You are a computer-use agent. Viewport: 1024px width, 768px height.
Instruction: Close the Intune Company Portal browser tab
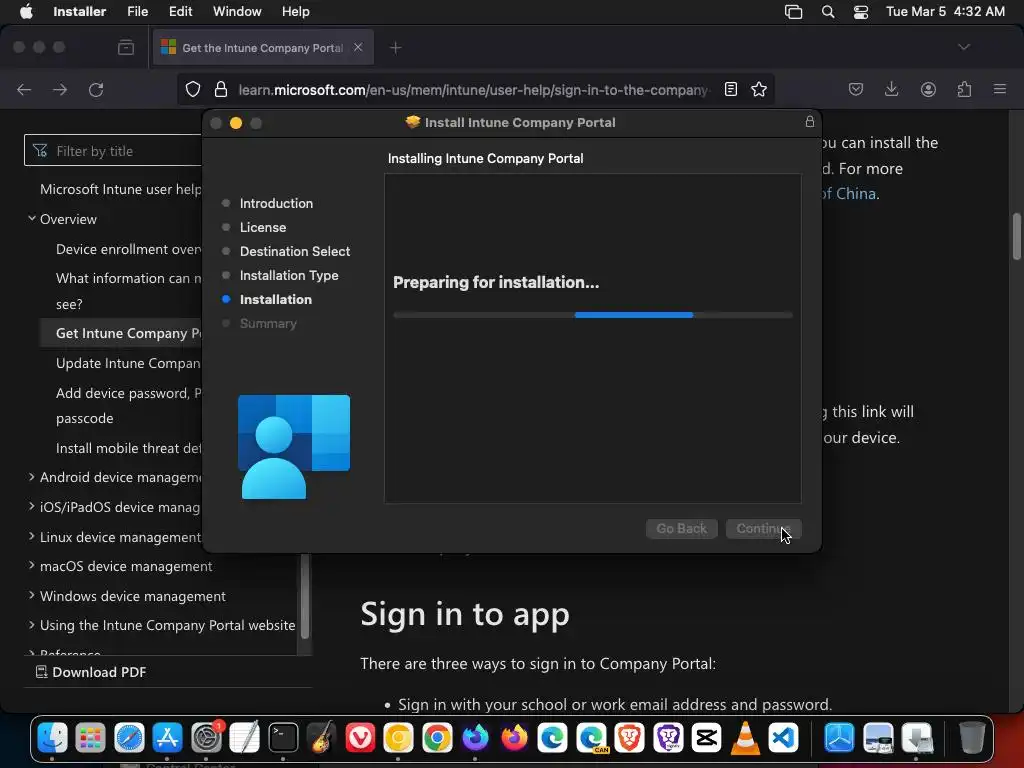click(358, 47)
